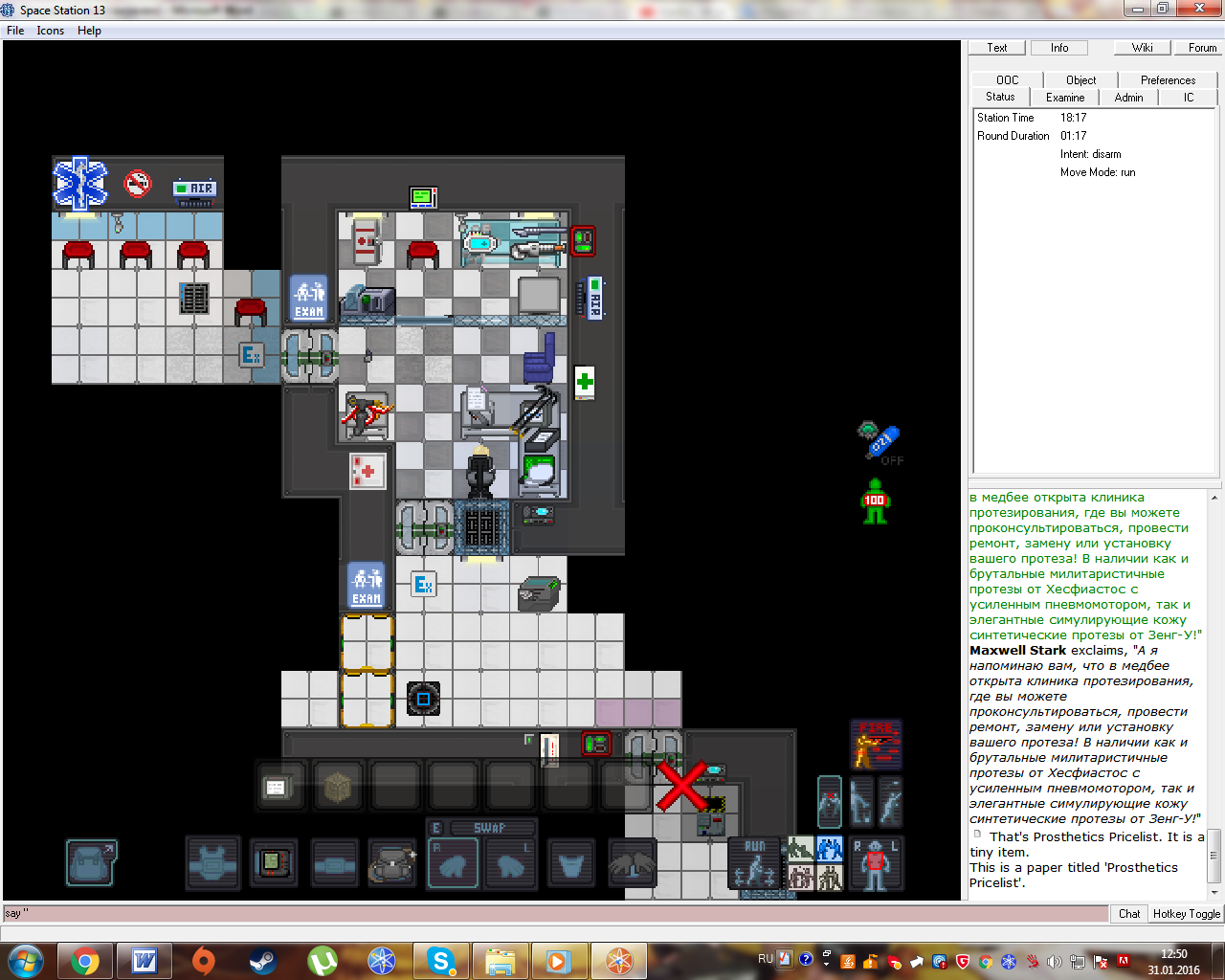This screenshot has height=980, width=1225.
Task: Click the body target zone doll
Action: point(876,864)
